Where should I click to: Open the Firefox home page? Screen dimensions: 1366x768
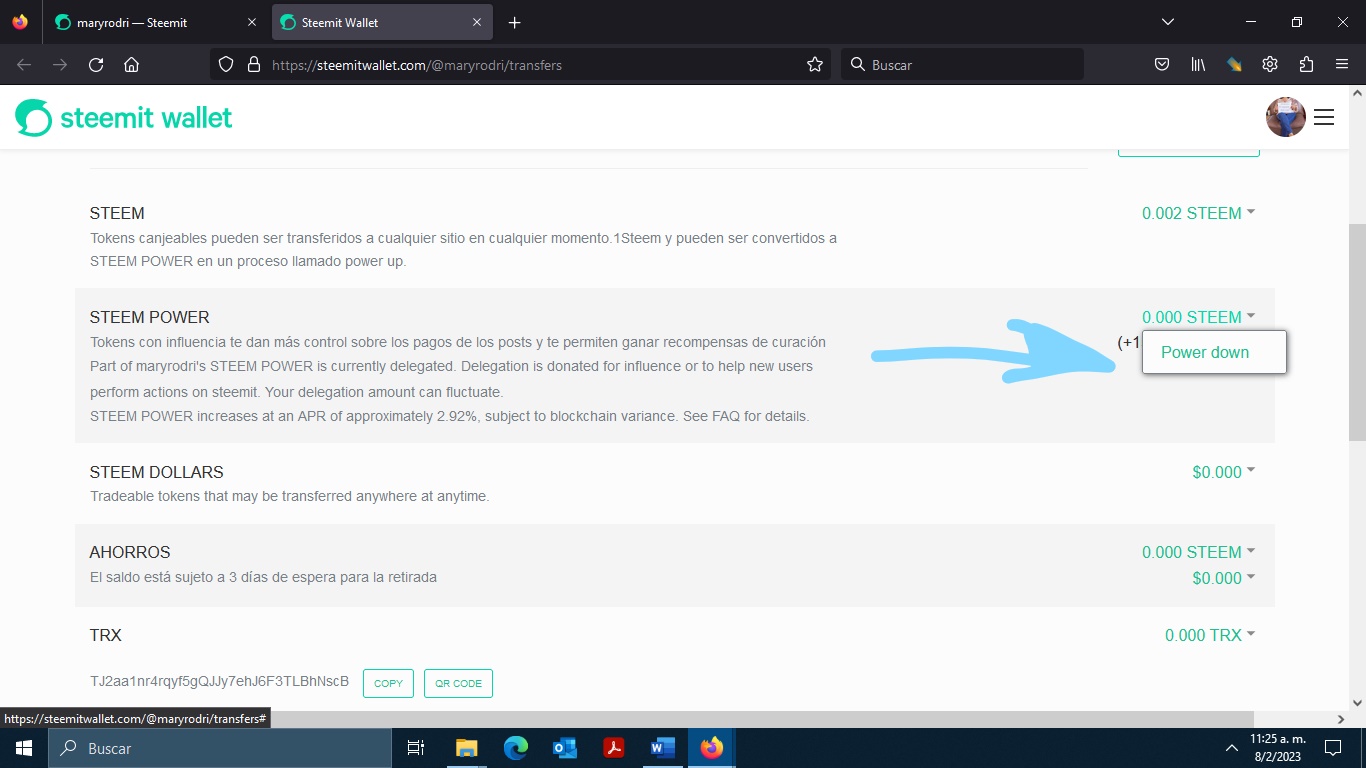pos(131,64)
